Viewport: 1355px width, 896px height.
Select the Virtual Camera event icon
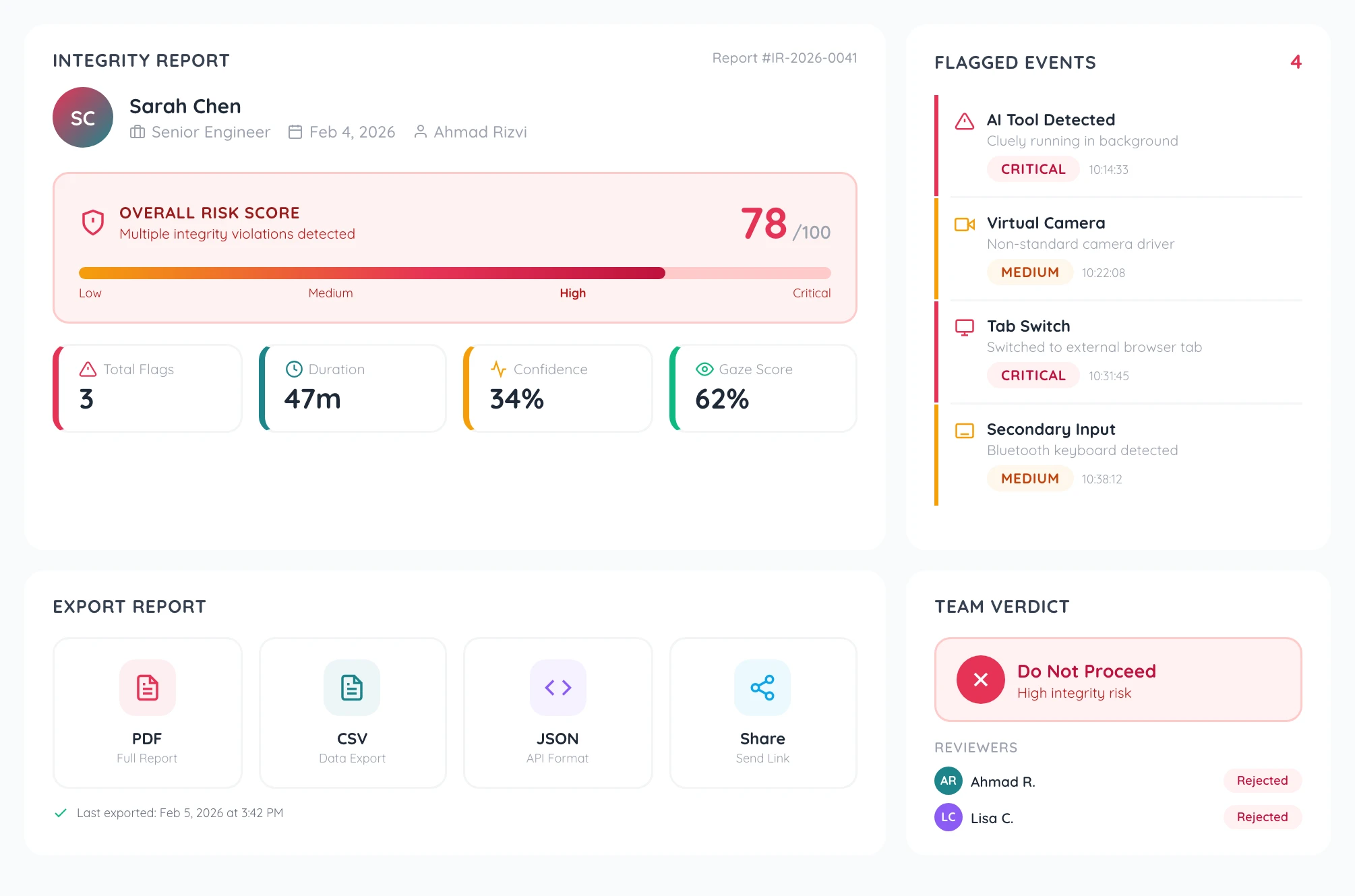click(965, 223)
